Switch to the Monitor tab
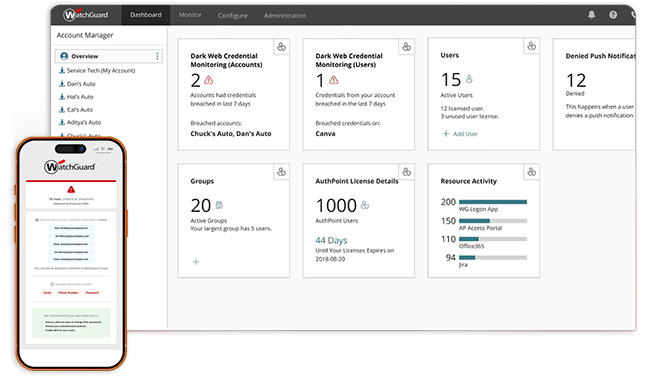Viewport: 650px width, 392px height. point(190,15)
